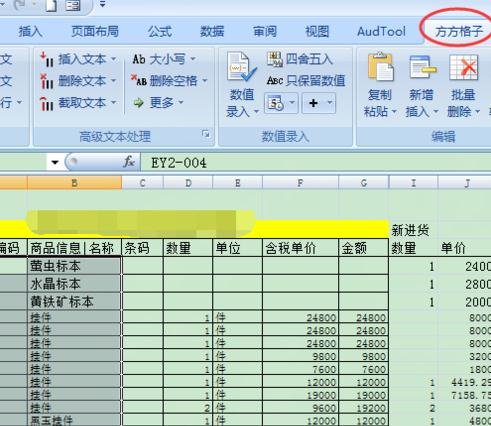The image size is (491, 426).
Task: Click the 插入文本 icon
Action: click(47, 59)
